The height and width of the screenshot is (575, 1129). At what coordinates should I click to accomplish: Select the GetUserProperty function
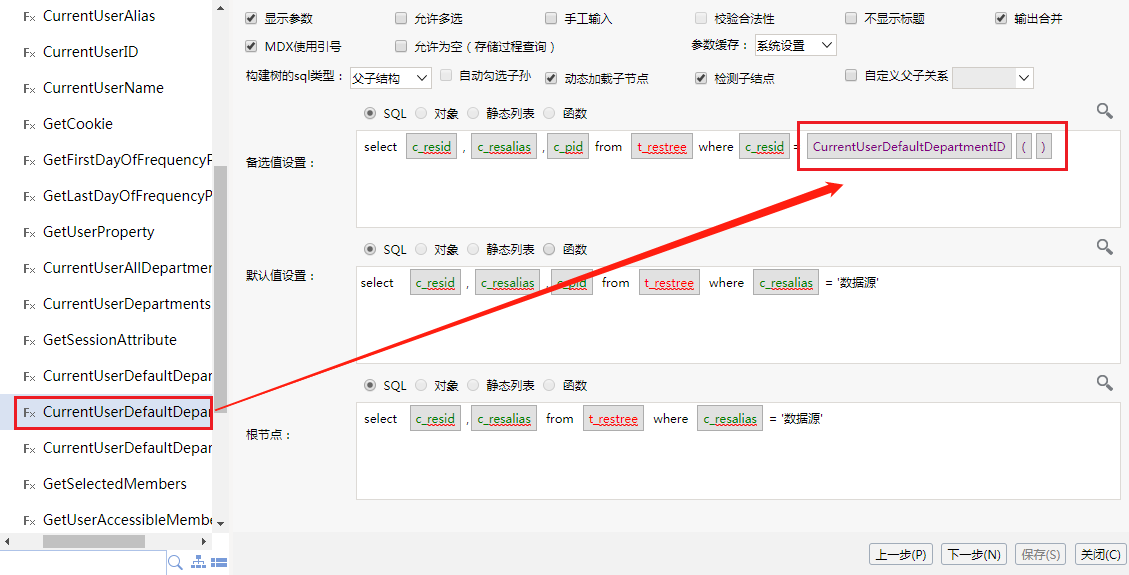pyautogui.click(x=99, y=232)
